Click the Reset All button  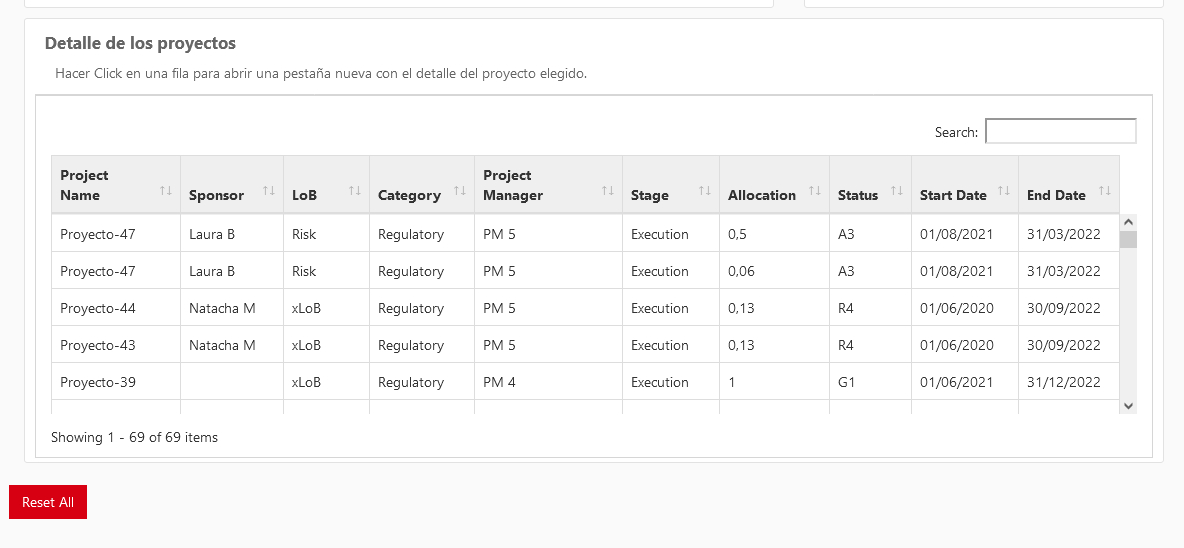click(48, 502)
